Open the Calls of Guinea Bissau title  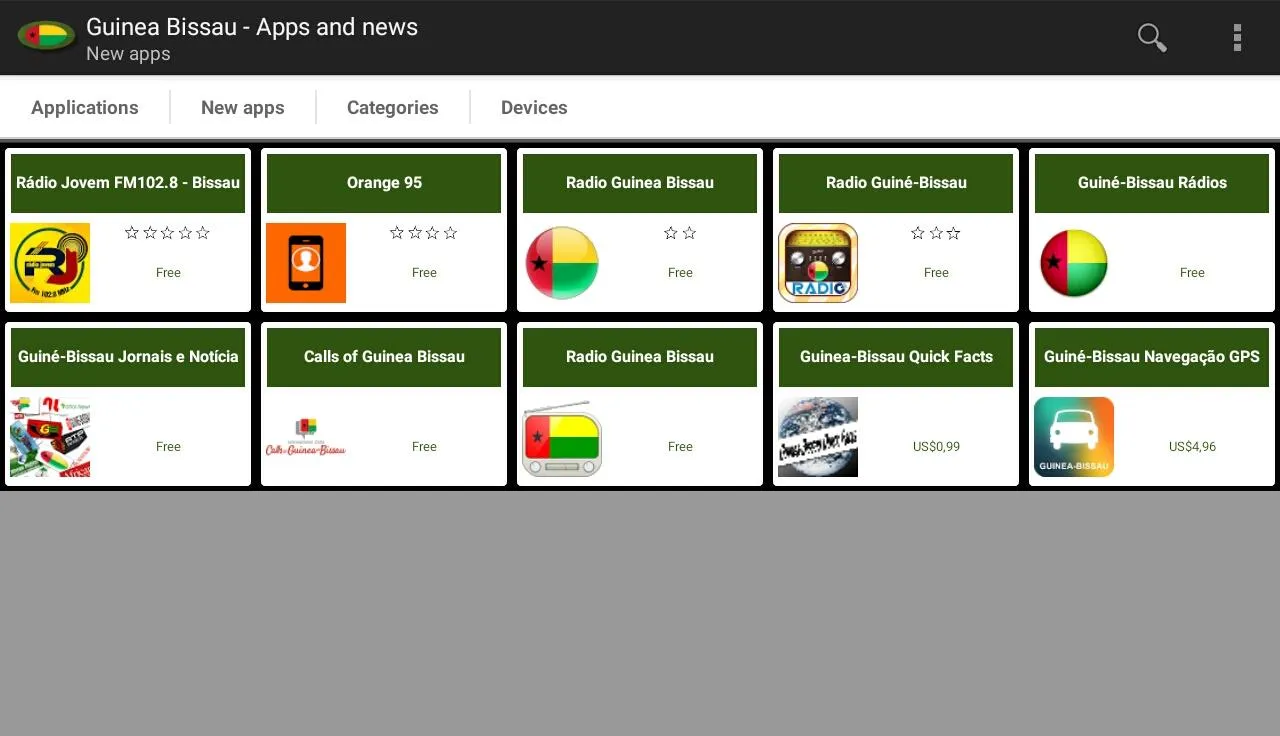(384, 357)
